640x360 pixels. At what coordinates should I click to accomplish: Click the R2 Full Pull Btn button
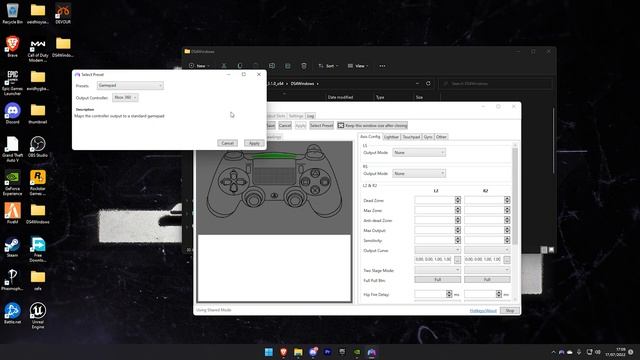(487, 280)
